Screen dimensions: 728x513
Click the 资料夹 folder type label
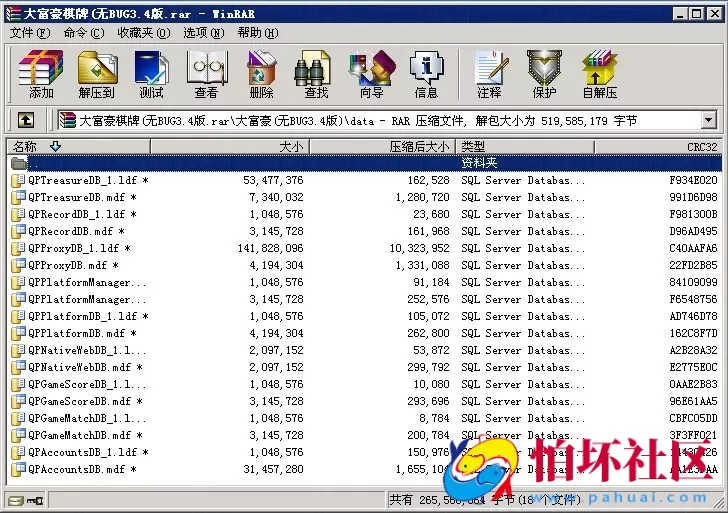pyautogui.click(x=479, y=163)
